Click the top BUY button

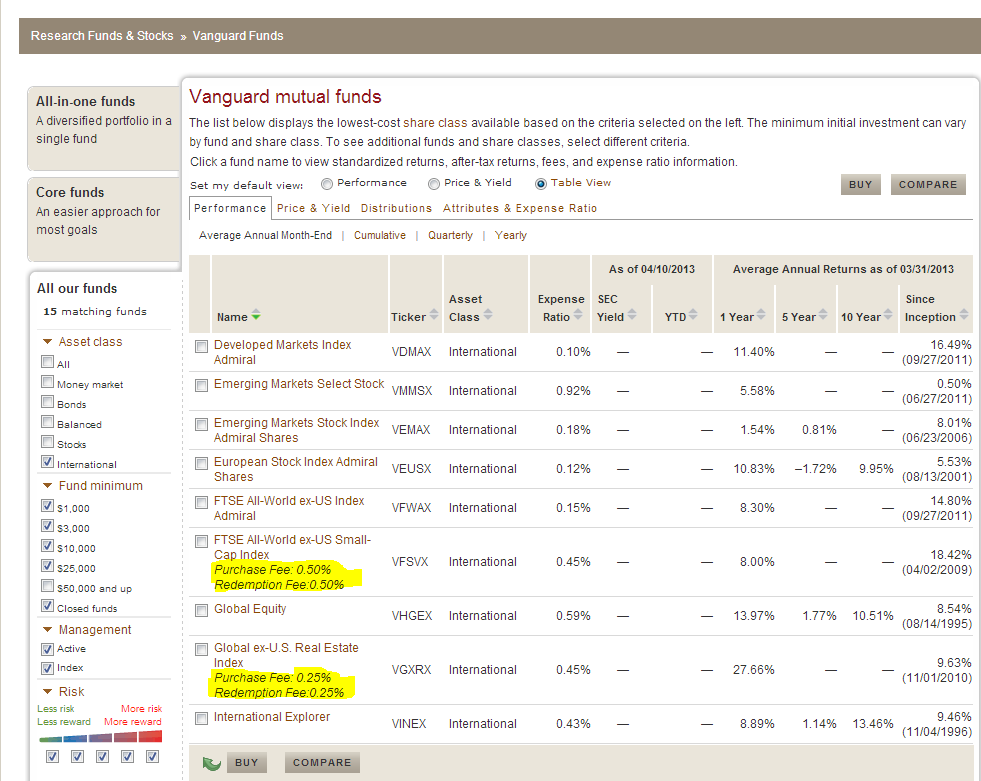(860, 185)
